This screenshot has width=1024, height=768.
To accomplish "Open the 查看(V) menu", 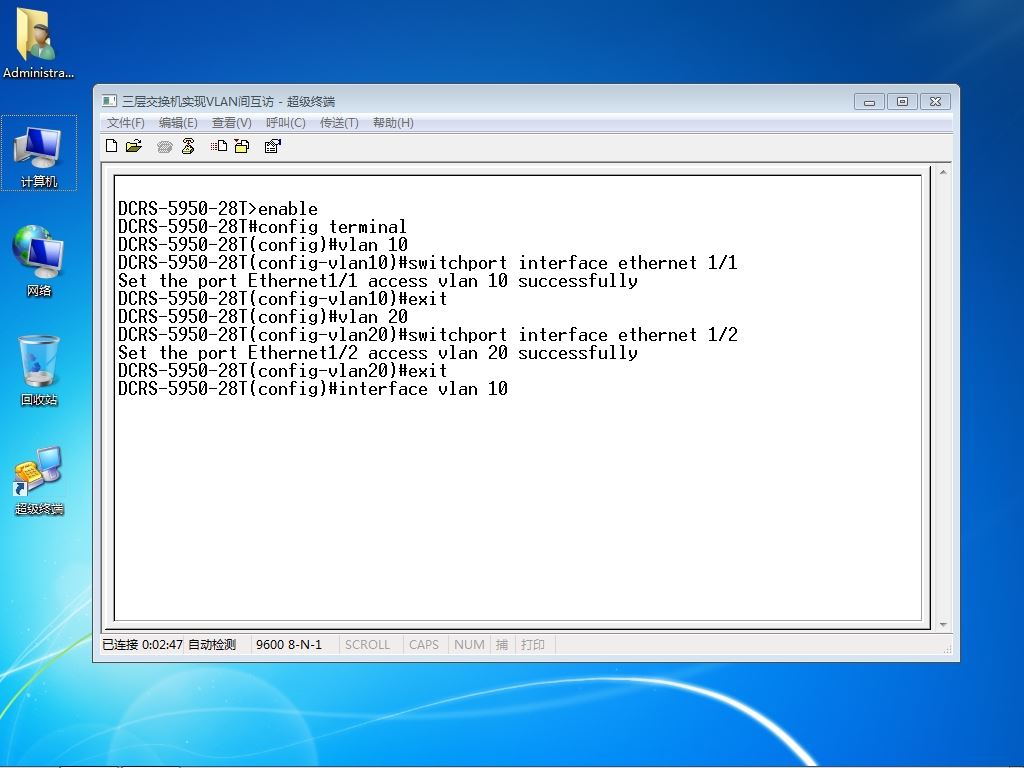I will pyautogui.click(x=231, y=123).
